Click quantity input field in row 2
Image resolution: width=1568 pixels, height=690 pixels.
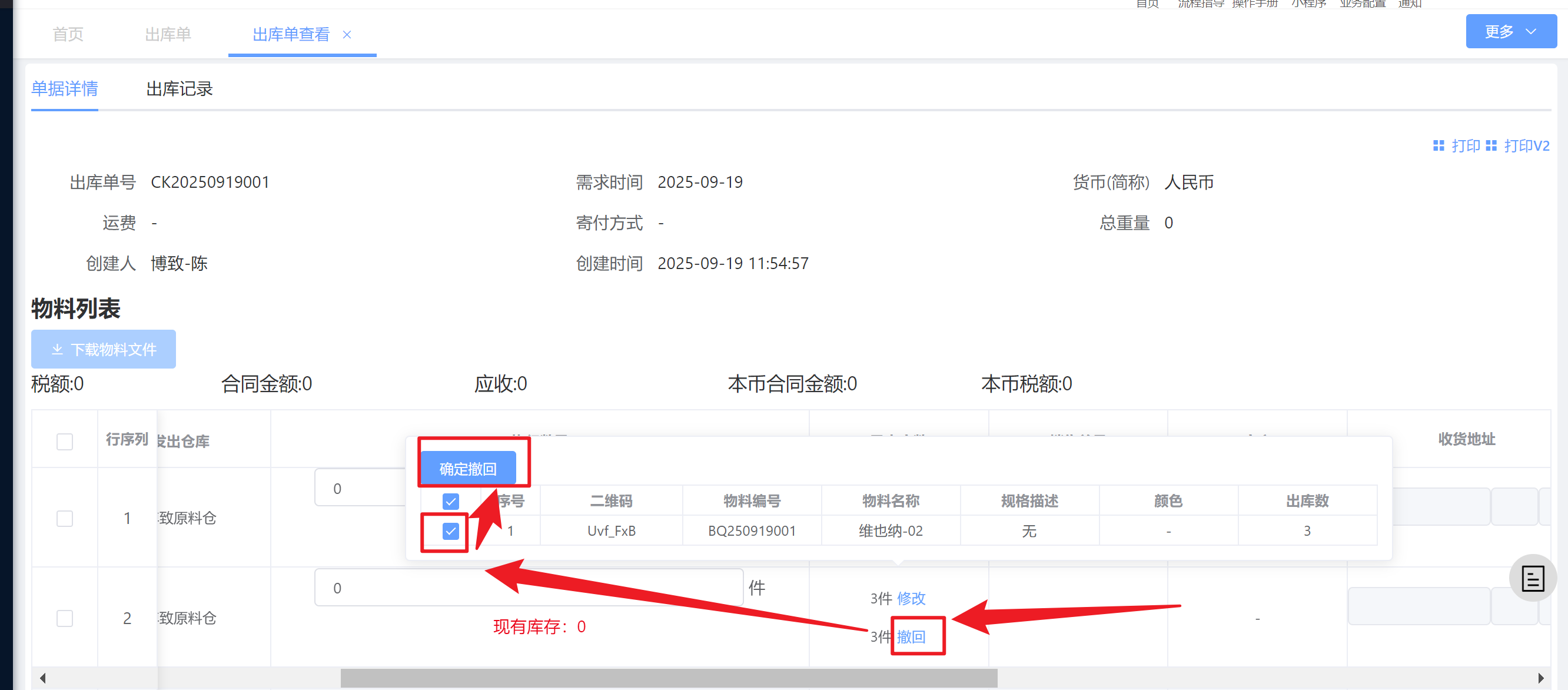pyautogui.click(x=529, y=588)
